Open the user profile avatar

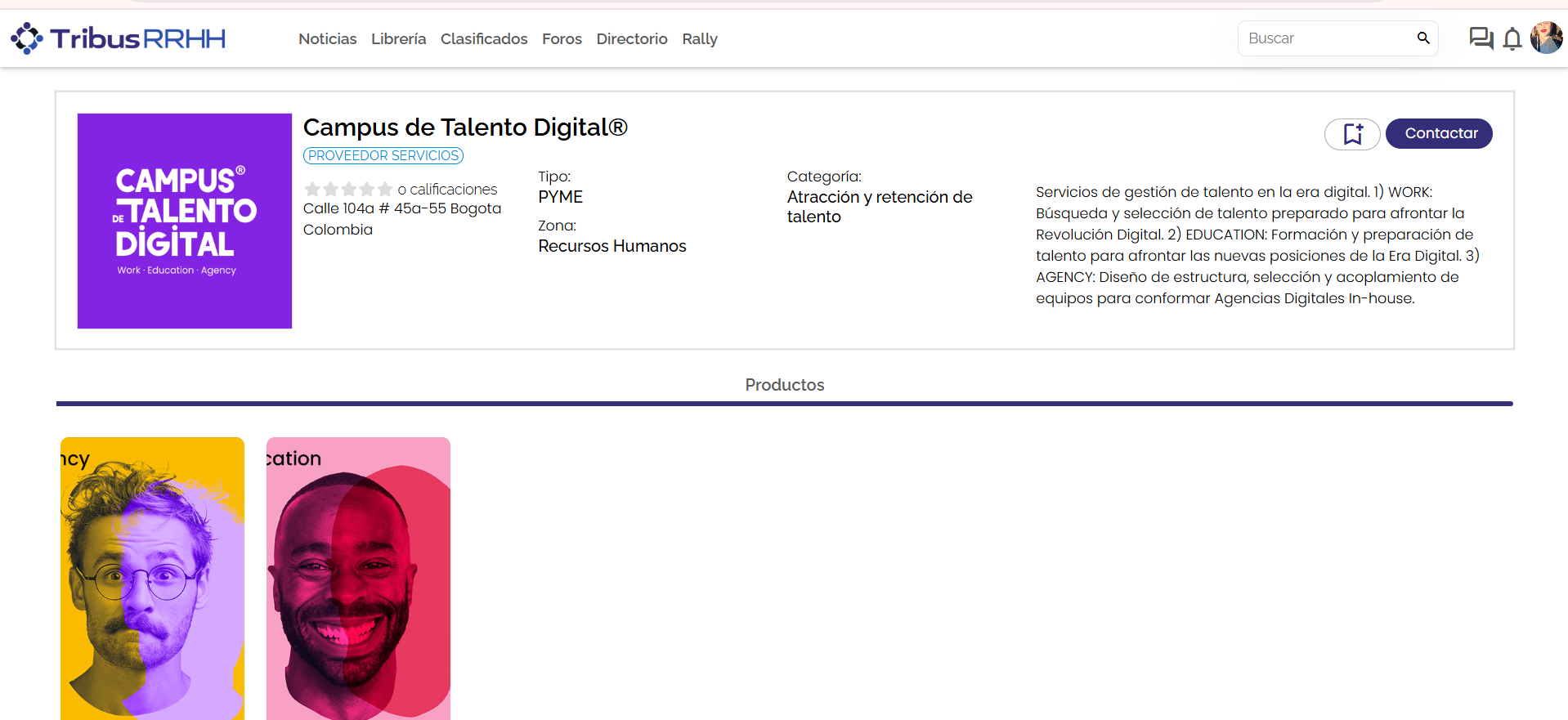tap(1546, 38)
